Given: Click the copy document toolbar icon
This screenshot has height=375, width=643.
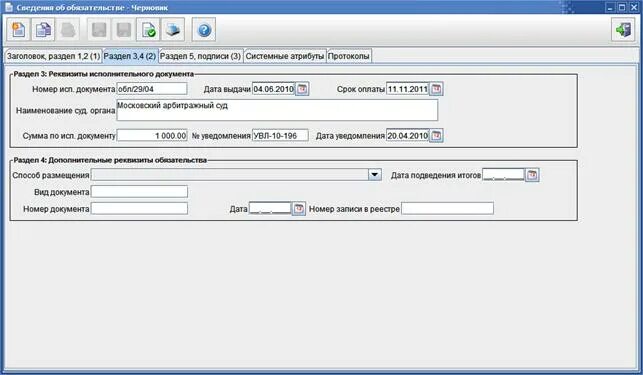Looking at the screenshot, I should [x=43, y=30].
